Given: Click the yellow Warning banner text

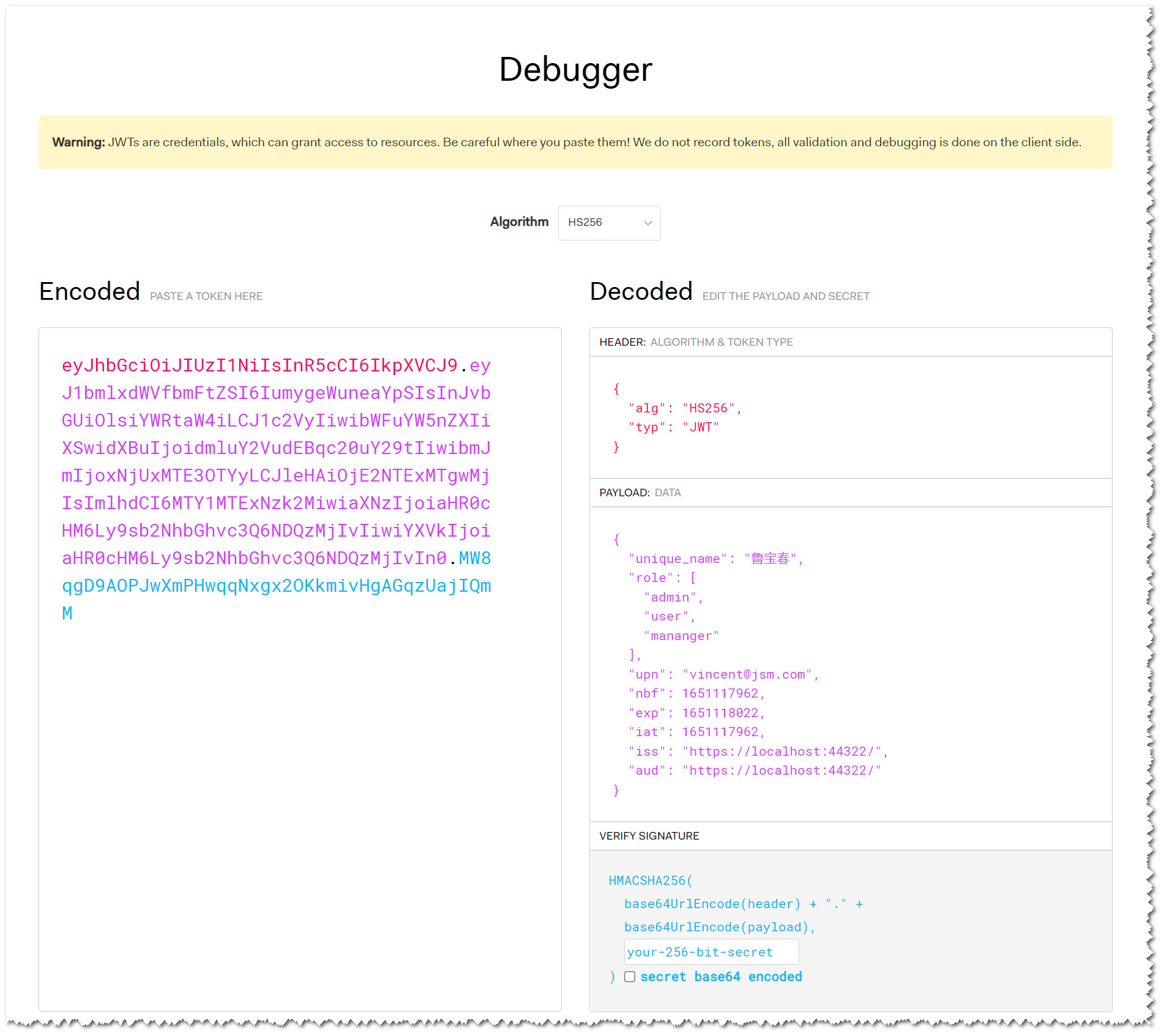Looking at the screenshot, I should pos(566,142).
